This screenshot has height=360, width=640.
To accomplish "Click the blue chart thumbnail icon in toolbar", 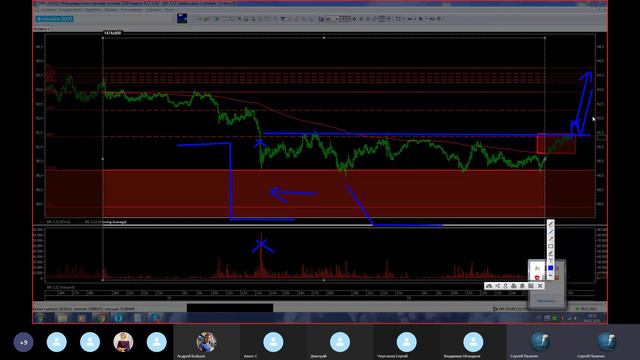I will pyautogui.click(x=182, y=18).
